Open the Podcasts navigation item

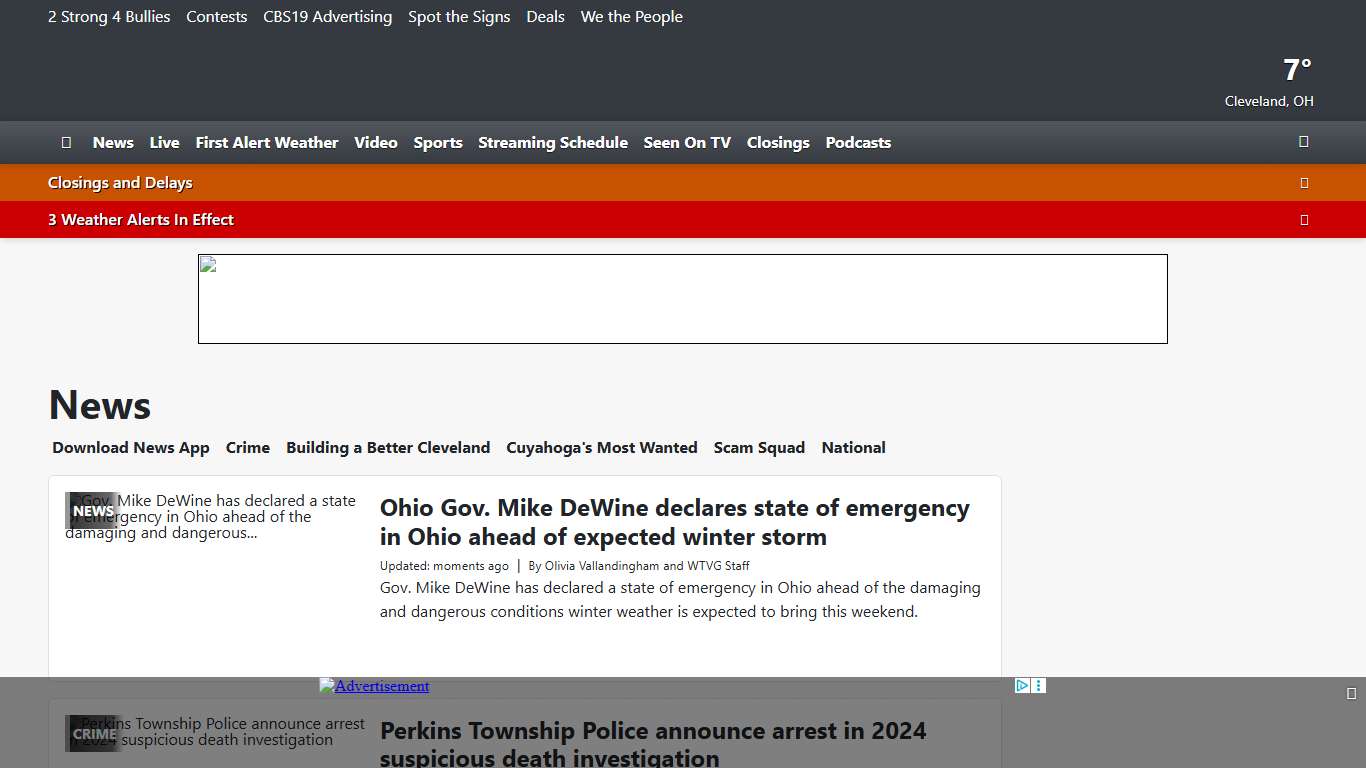pyautogui.click(x=858, y=142)
